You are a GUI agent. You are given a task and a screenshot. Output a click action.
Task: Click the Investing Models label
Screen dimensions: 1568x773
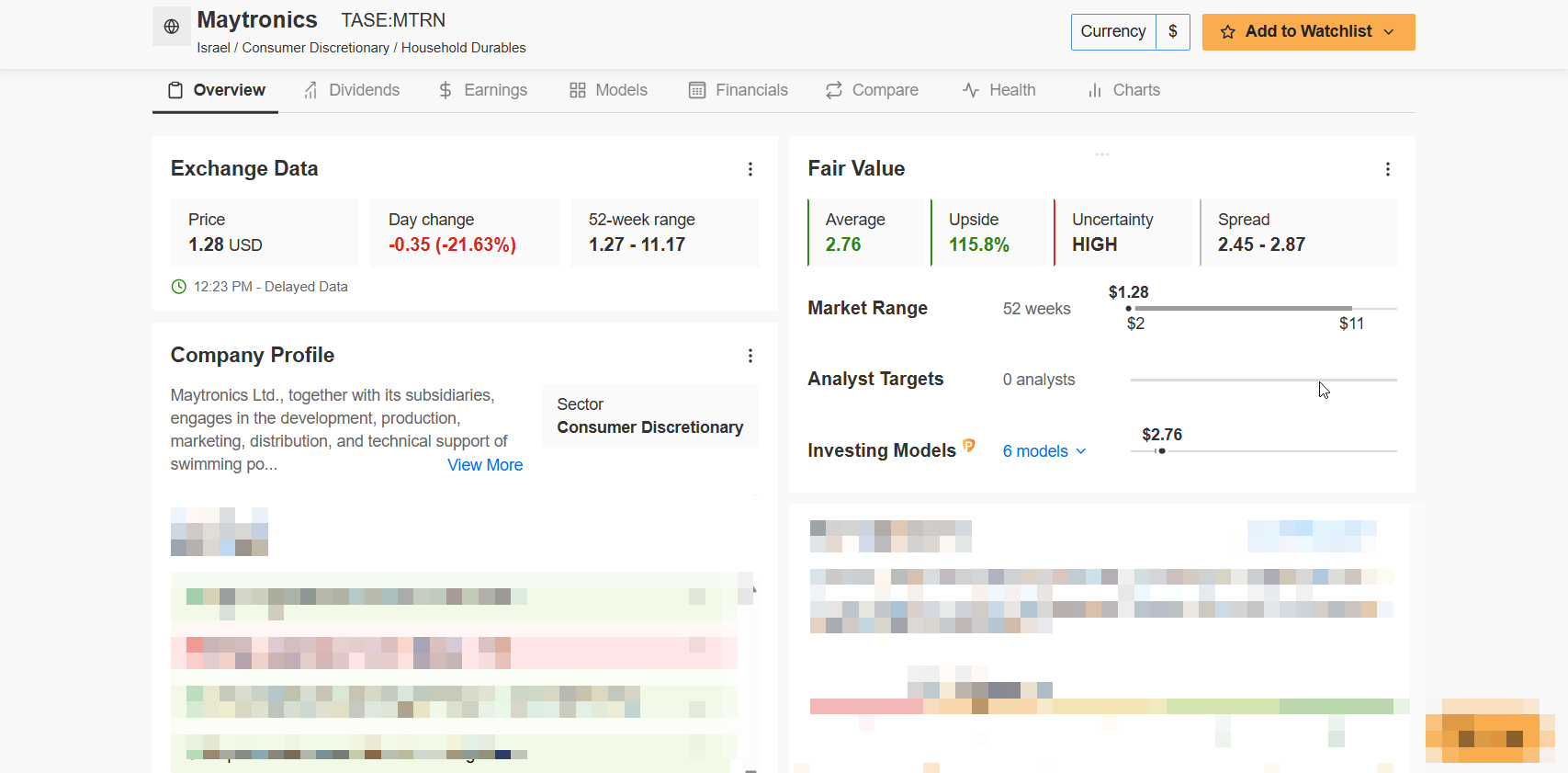(882, 450)
